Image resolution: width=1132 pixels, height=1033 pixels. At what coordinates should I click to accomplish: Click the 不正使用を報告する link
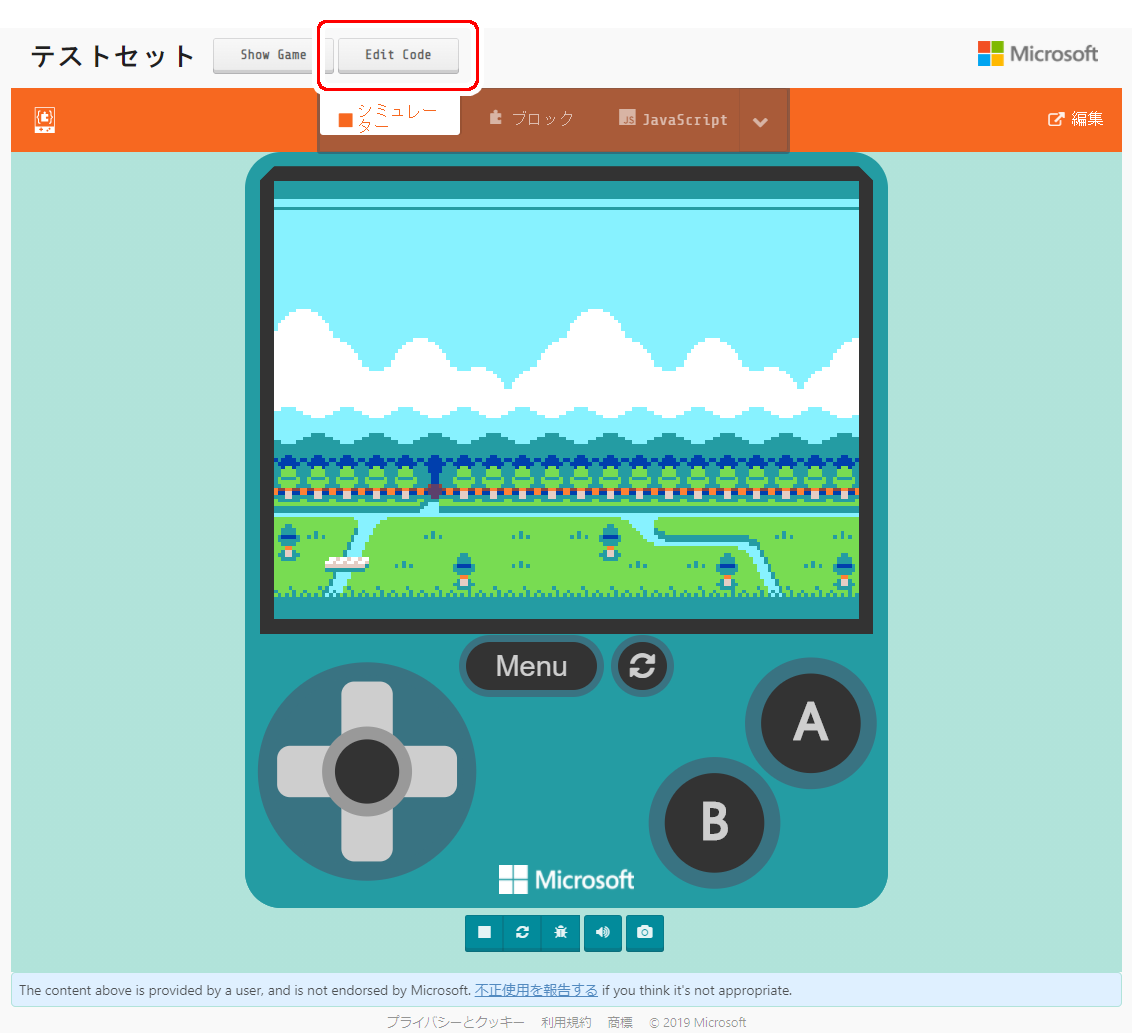pyautogui.click(x=536, y=990)
